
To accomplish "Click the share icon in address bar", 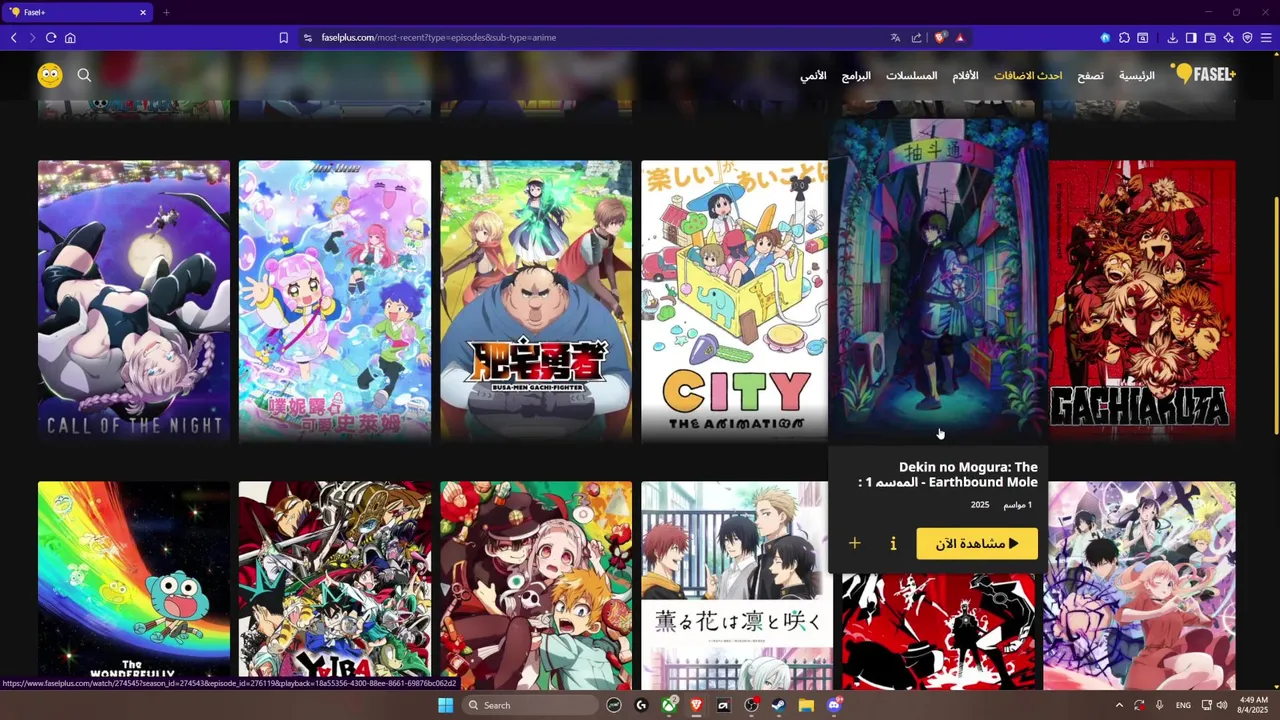I will point(916,38).
